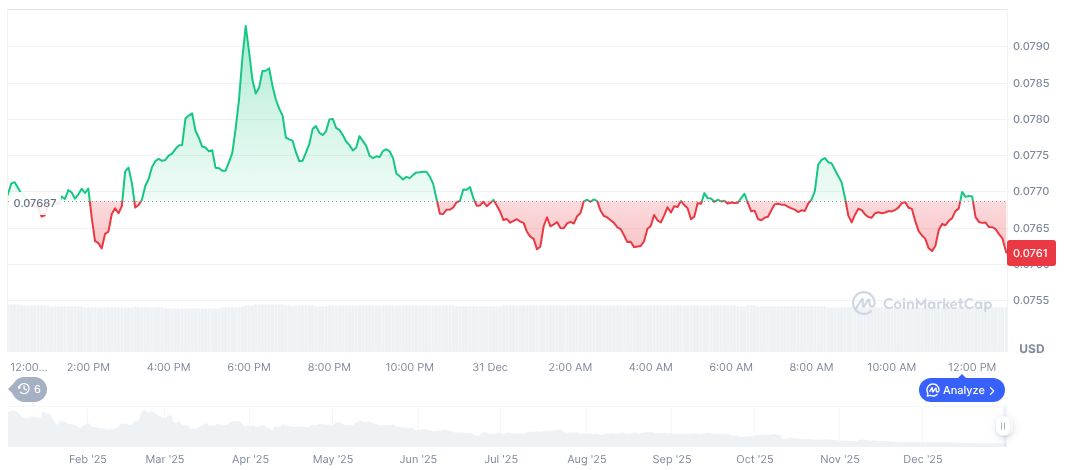Click the CoinMarketCap watermark logo
Screen dimensions: 1072x470
921,302
